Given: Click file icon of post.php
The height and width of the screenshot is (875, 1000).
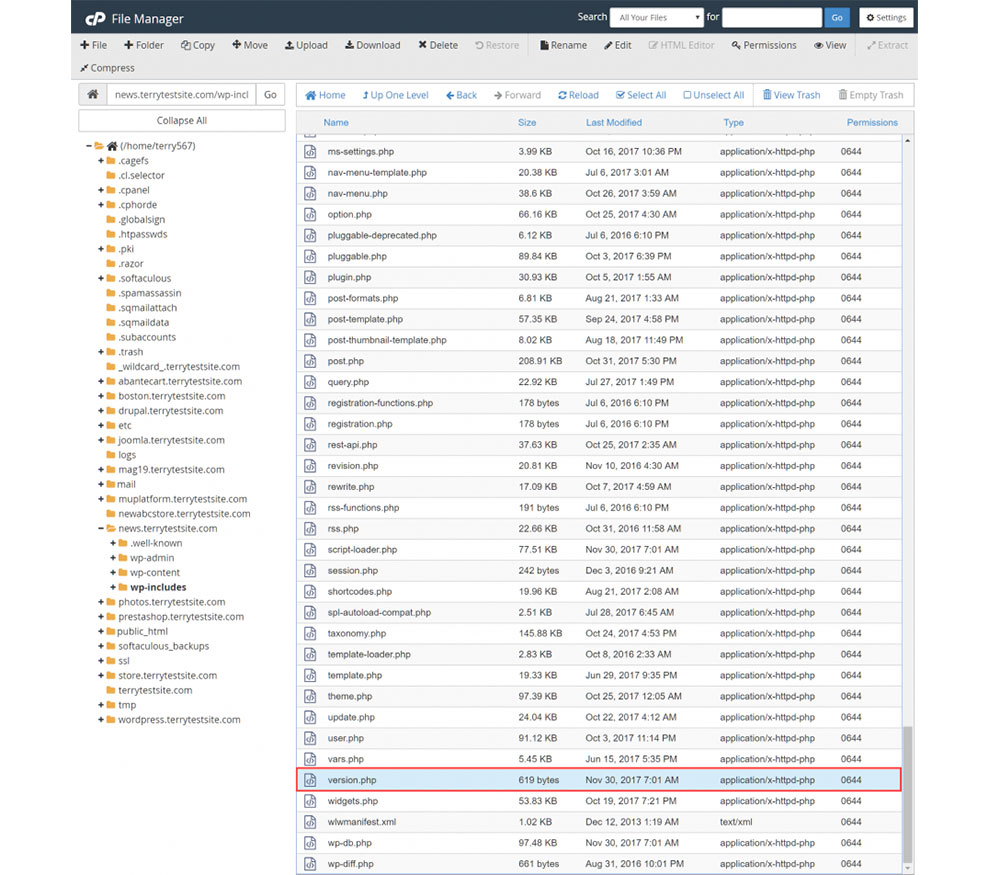Looking at the screenshot, I should [x=310, y=361].
